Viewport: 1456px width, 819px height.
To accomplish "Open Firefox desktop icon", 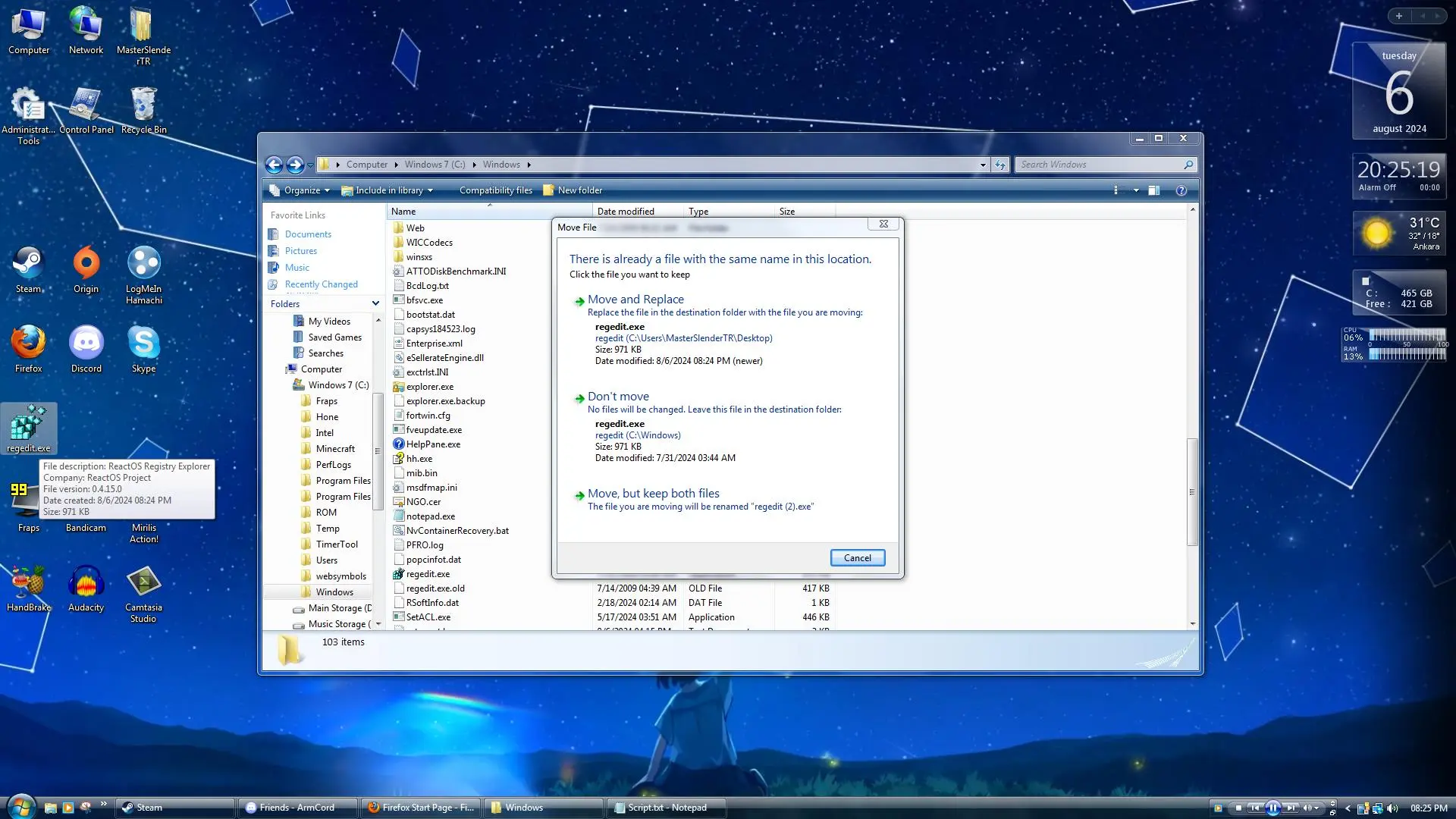I will click(29, 350).
